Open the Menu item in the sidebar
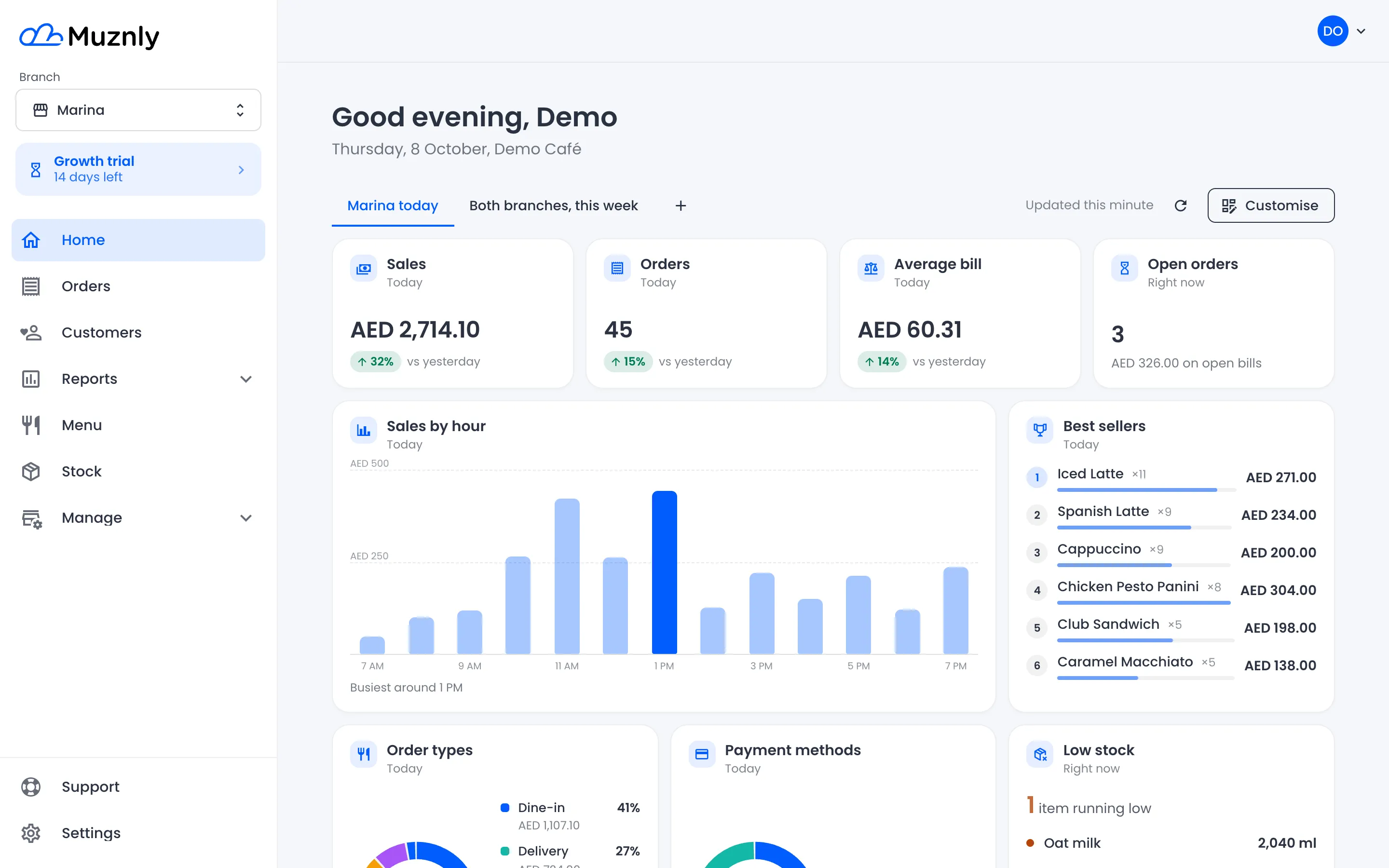This screenshot has height=868, width=1389. 138,425
